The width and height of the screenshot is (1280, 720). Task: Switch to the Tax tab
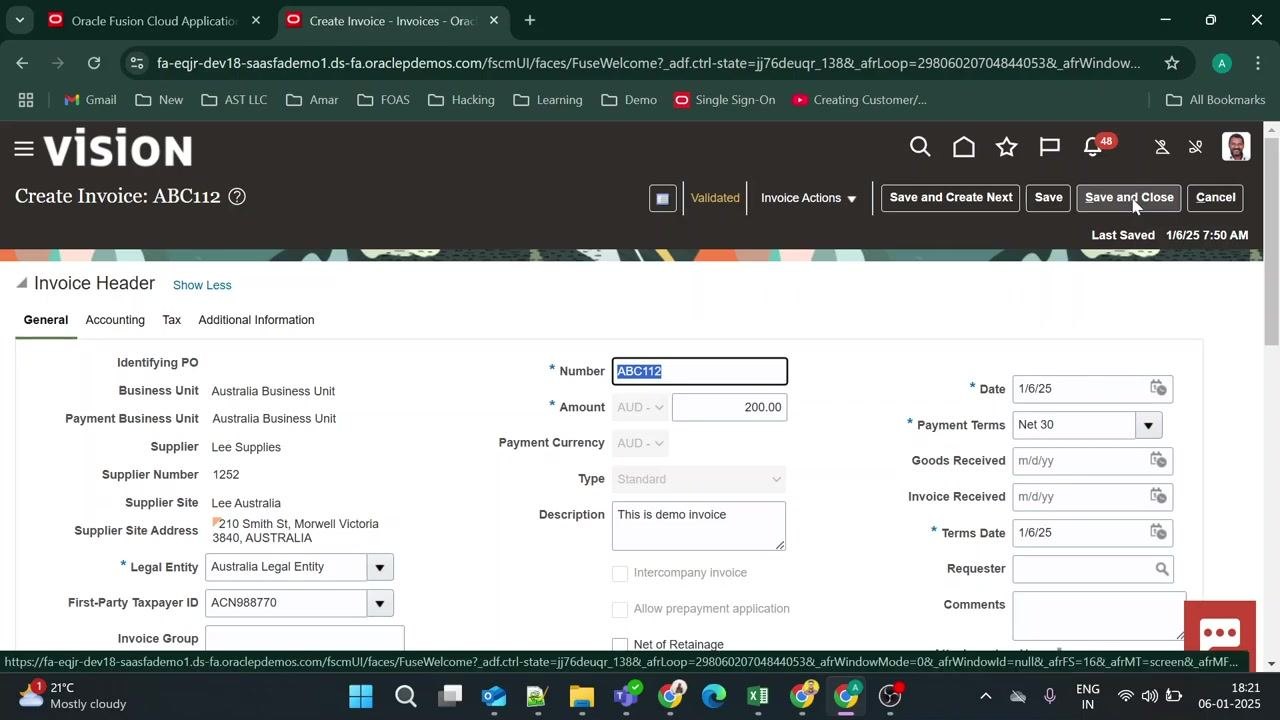(172, 320)
